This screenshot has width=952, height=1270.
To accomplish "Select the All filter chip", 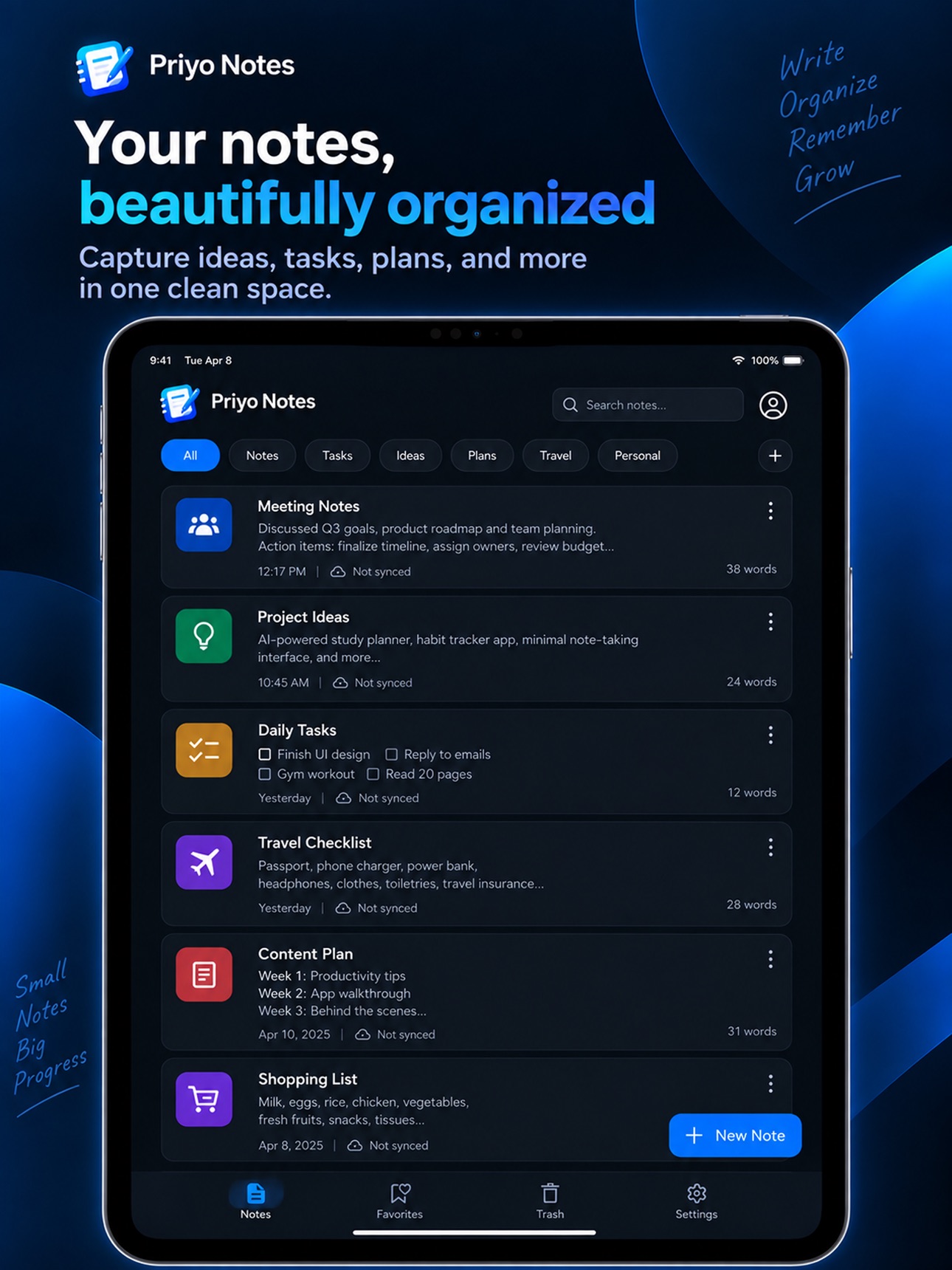I will (190, 456).
